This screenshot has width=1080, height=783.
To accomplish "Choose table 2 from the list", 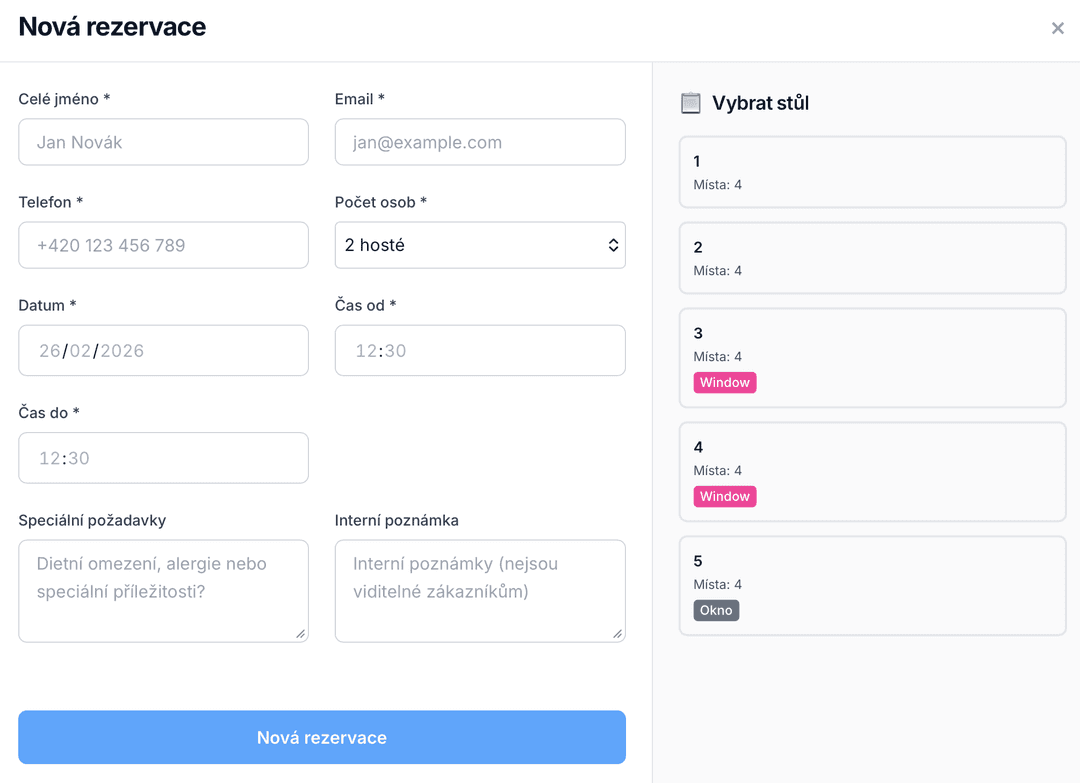I will [x=872, y=258].
